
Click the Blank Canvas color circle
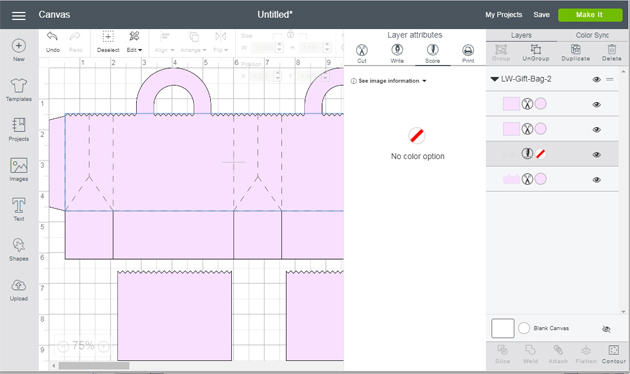click(524, 328)
